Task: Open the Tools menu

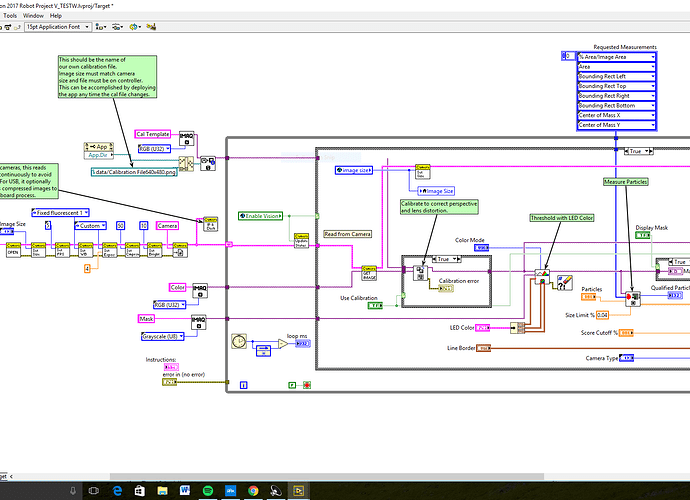Action: [x=10, y=15]
